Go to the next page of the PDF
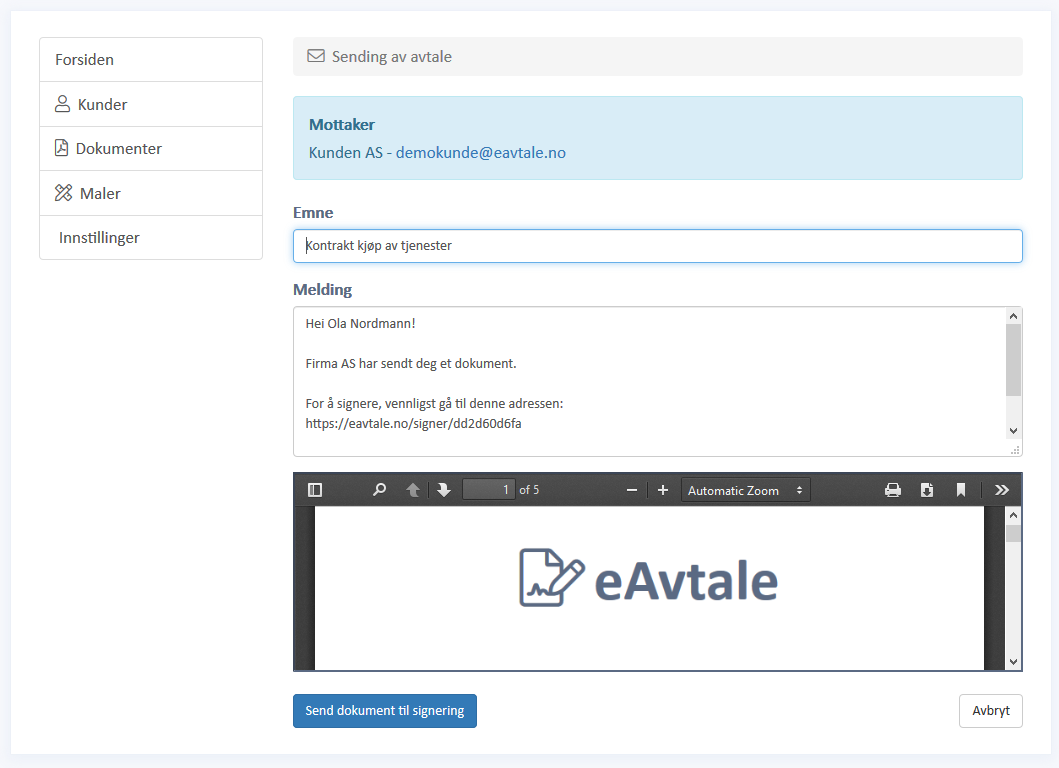1059x768 pixels. [443, 489]
